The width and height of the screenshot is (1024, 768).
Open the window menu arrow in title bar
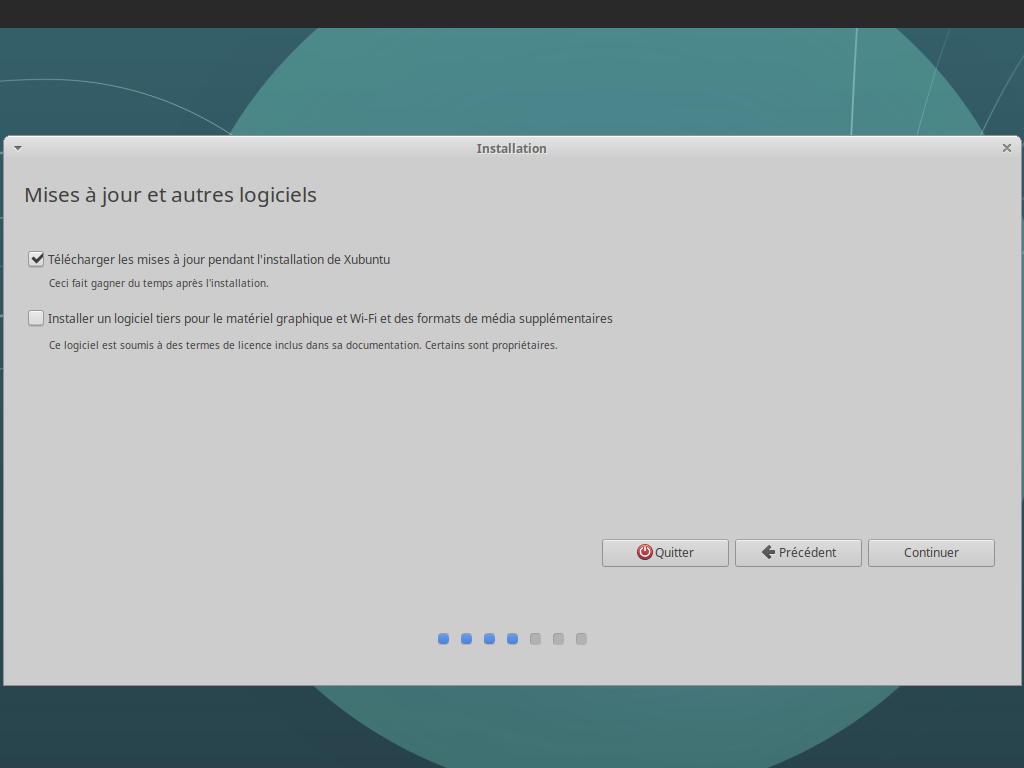click(x=18, y=148)
